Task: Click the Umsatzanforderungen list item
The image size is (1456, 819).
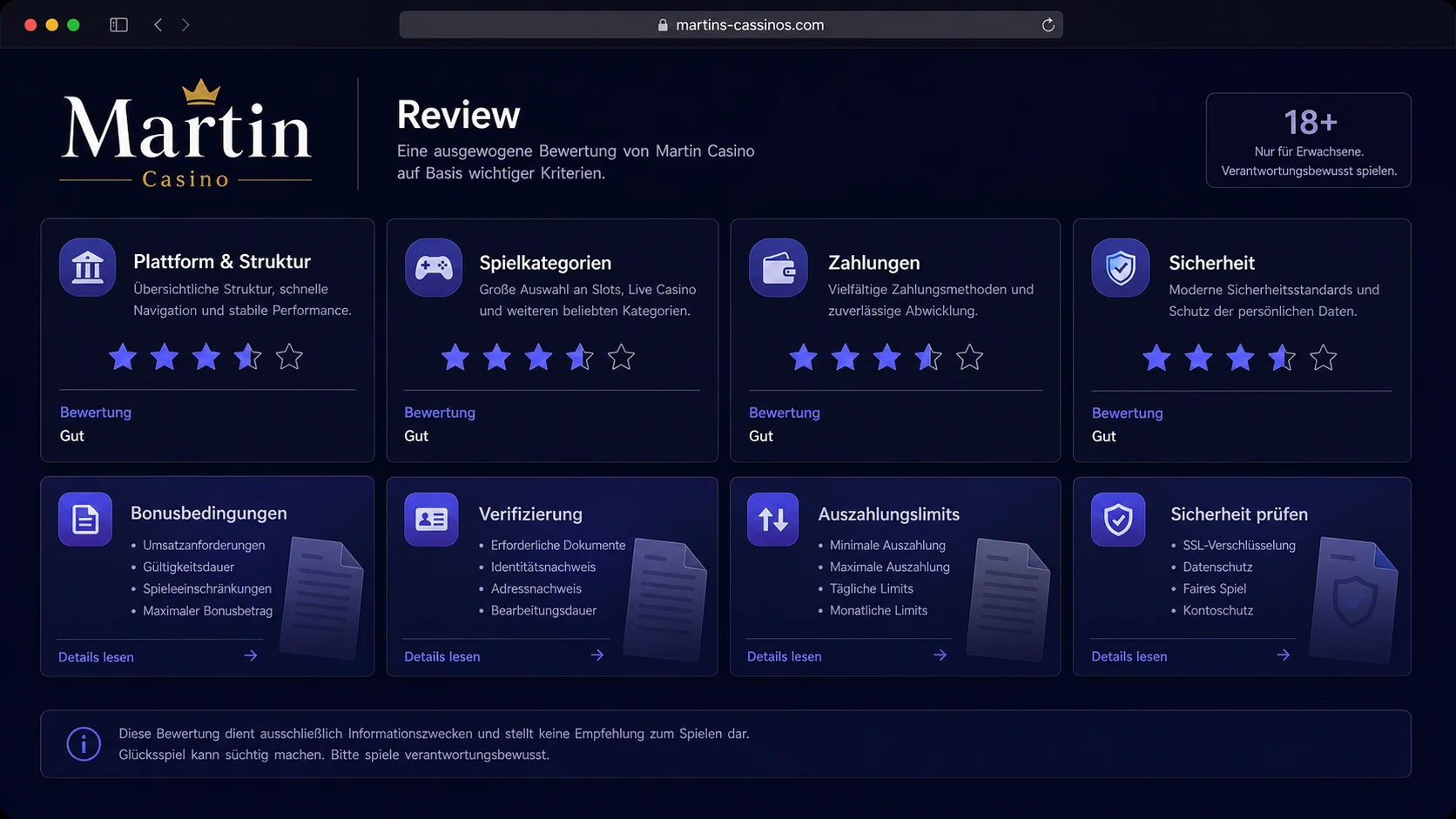Action: [204, 545]
